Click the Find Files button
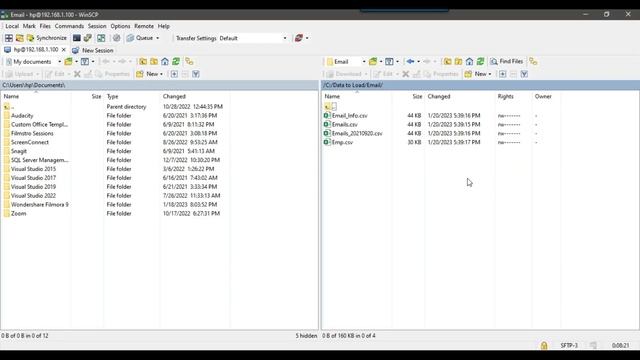This screenshot has width=640, height=360. coord(507,61)
